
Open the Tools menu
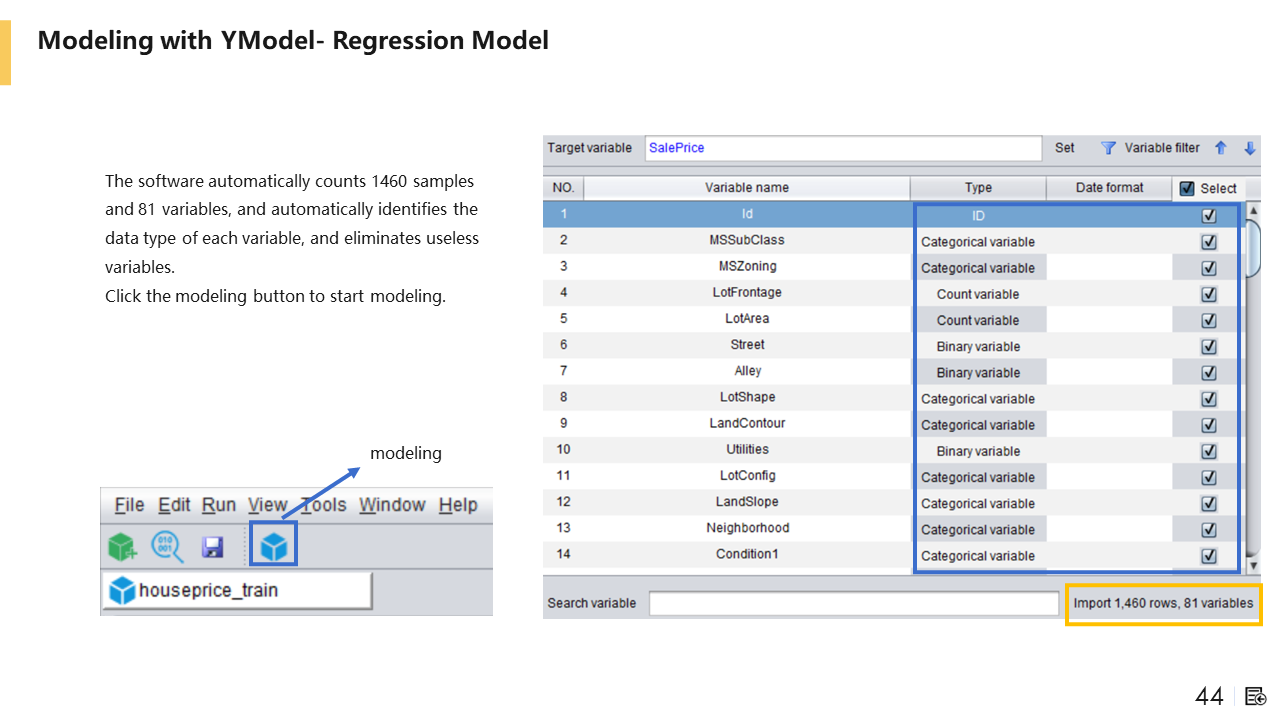click(324, 505)
